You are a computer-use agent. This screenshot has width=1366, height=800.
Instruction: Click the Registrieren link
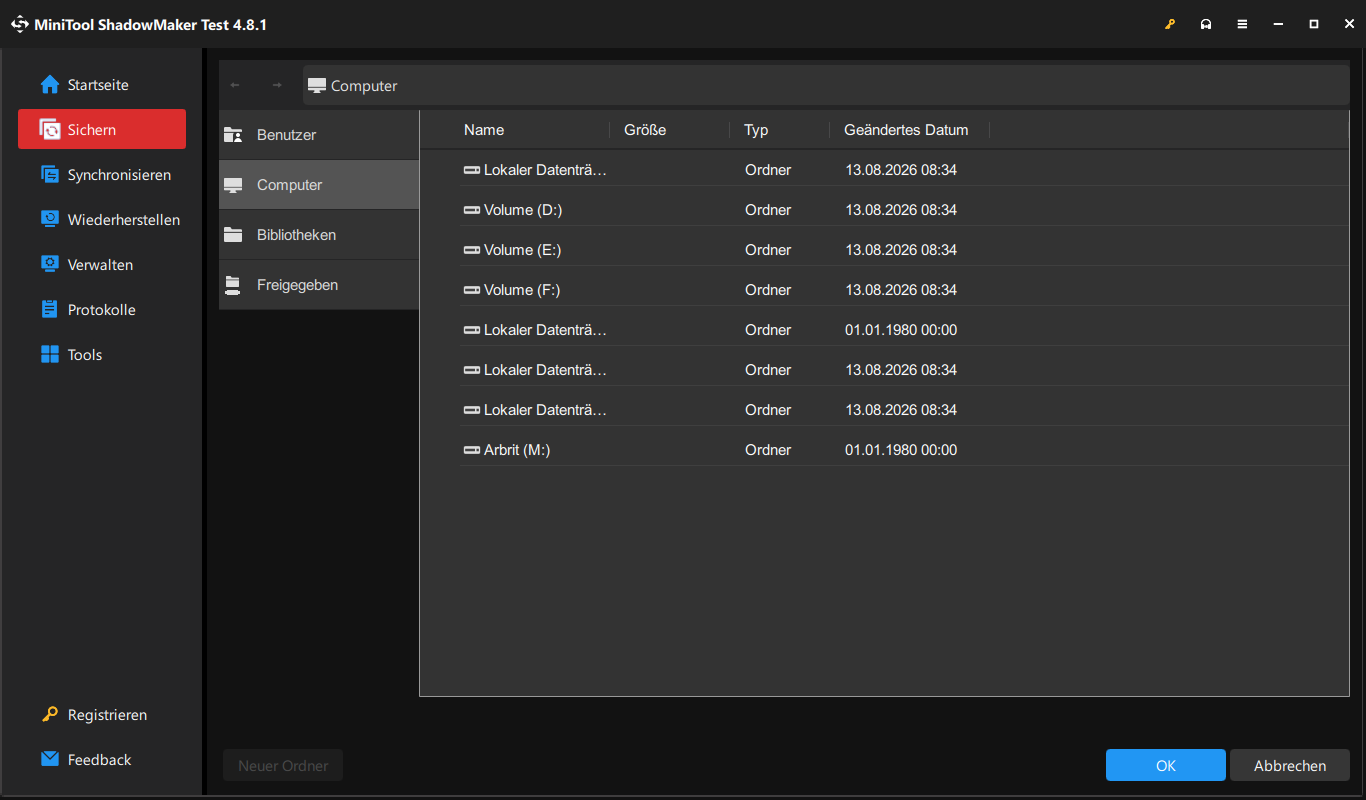(x=101, y=715)
